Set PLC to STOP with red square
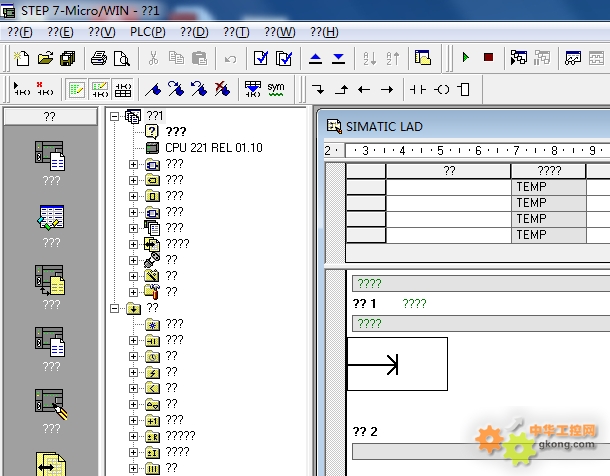 click(x=488, y=58)
